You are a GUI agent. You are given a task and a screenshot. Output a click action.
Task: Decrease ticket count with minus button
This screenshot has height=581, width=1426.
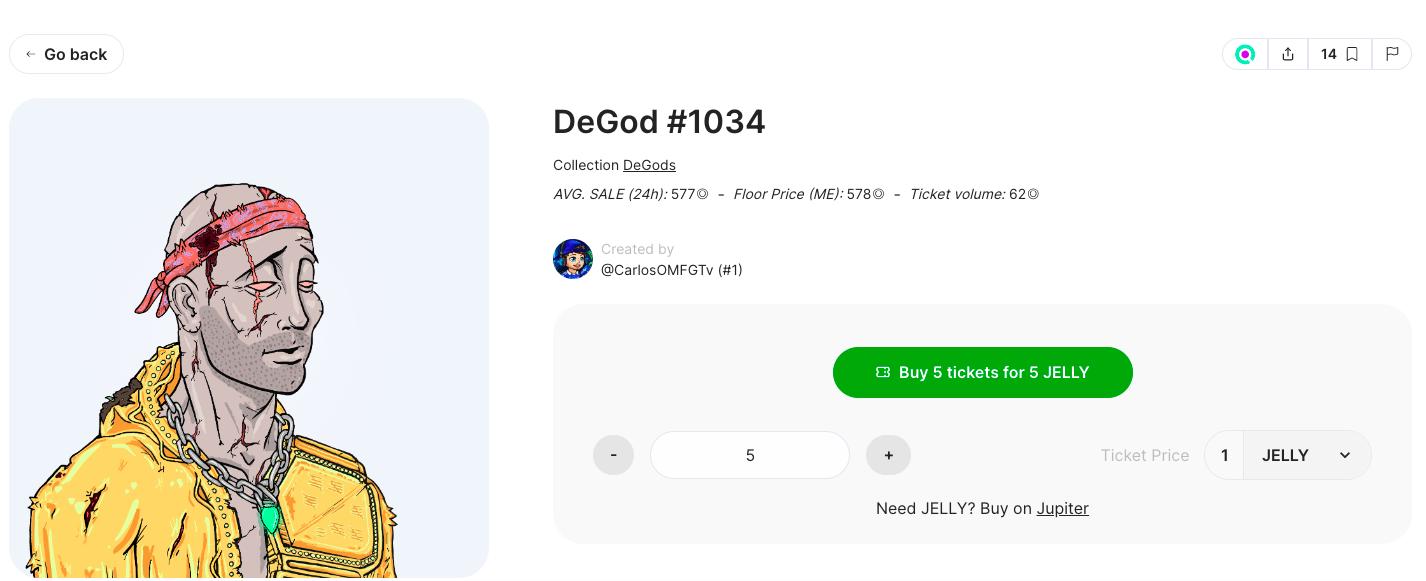[613, 455]
